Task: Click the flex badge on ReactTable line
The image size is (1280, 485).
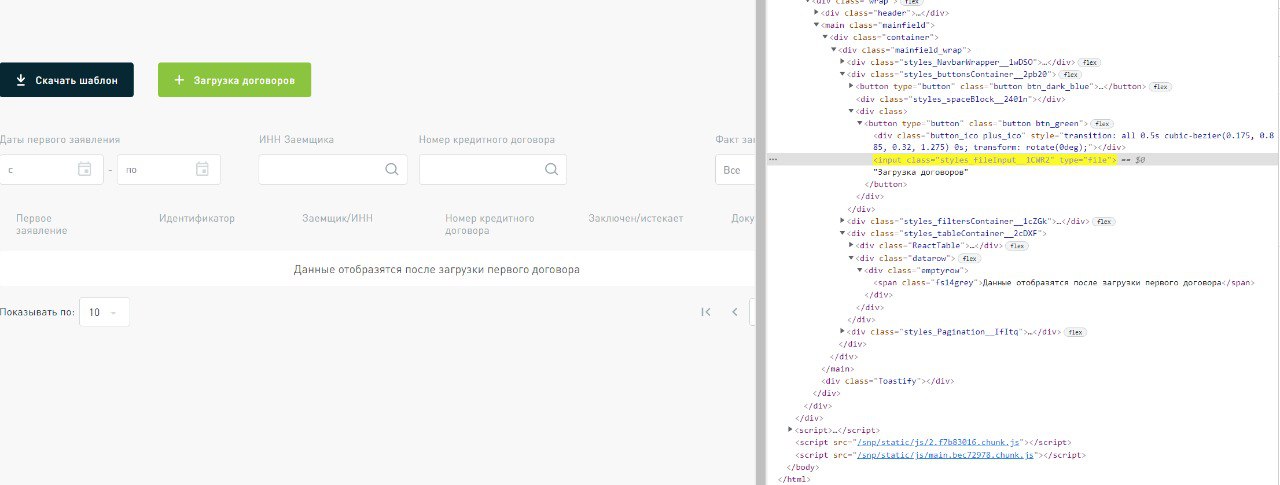Action: (x=1017, y=245)
